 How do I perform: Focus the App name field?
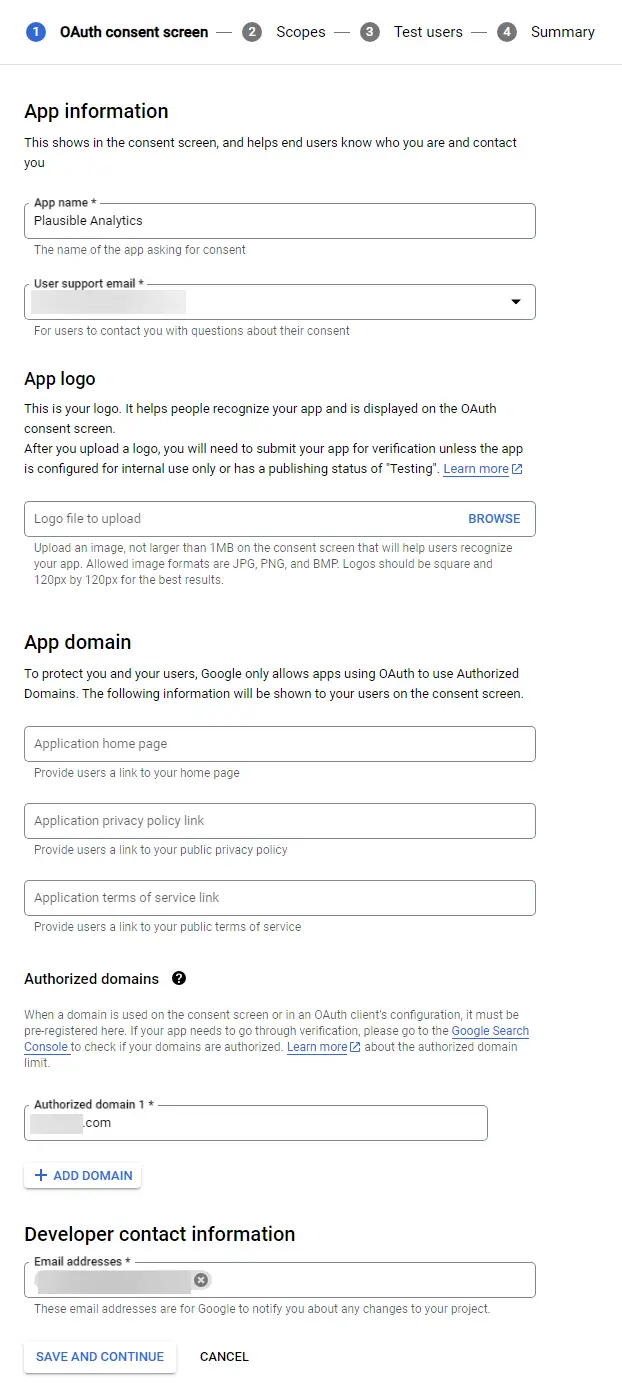pyautogui.click(x=280, y=221)
